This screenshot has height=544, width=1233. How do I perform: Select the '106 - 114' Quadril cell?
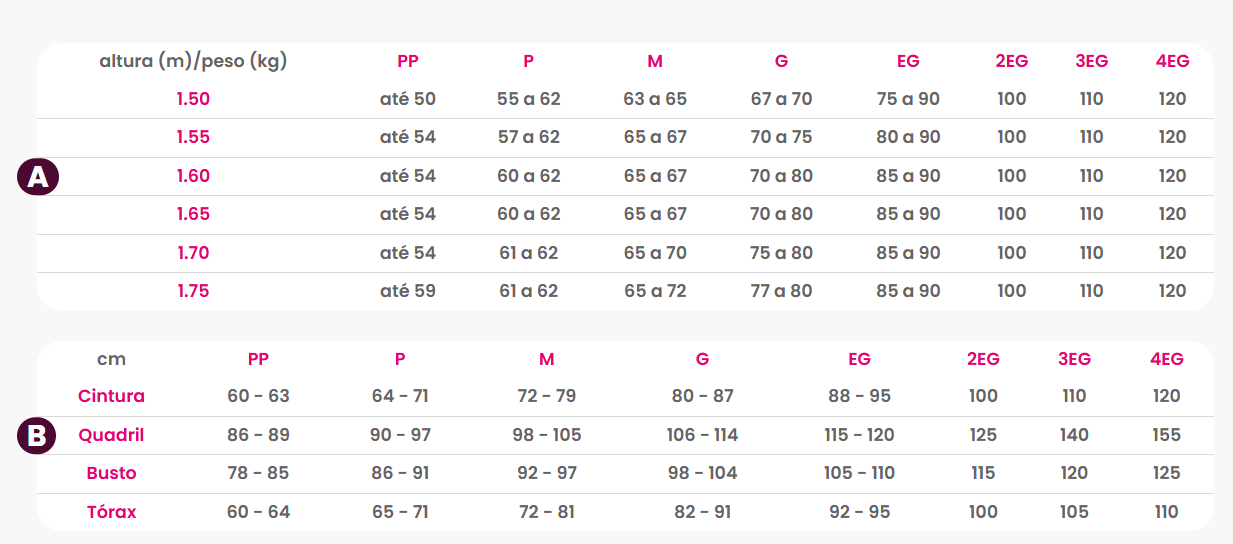click(x=702, y=435)
